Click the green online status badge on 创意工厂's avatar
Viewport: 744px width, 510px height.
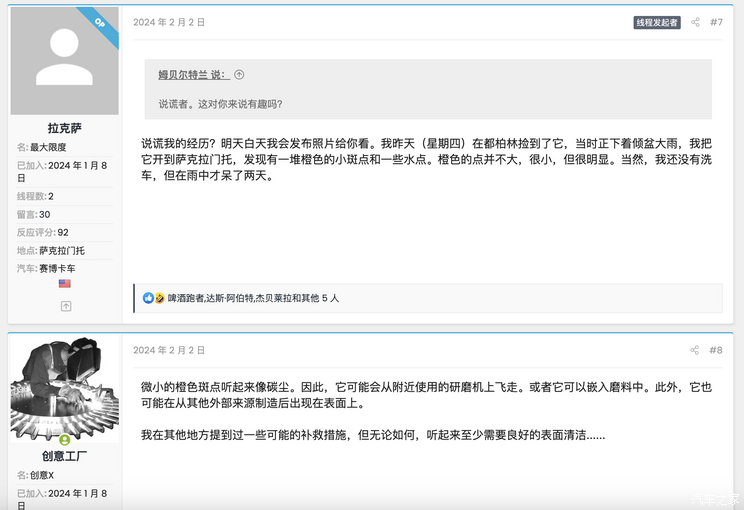[65, 440]
